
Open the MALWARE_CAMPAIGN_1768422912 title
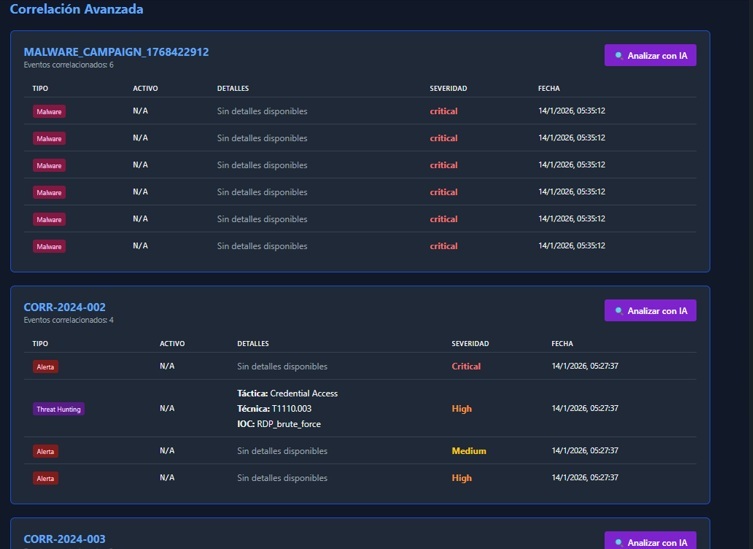(116, 52)
